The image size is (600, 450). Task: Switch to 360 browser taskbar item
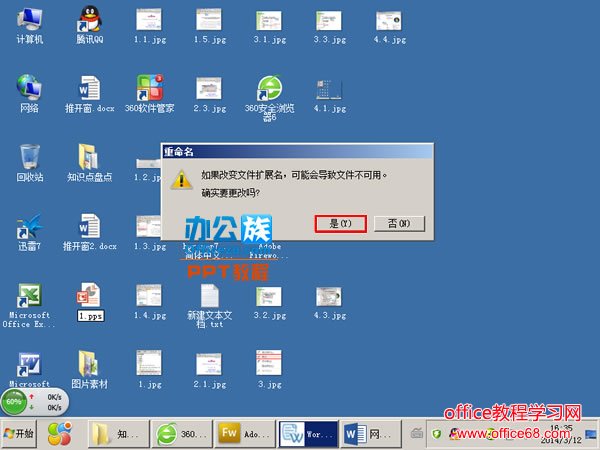pos(181,434)
